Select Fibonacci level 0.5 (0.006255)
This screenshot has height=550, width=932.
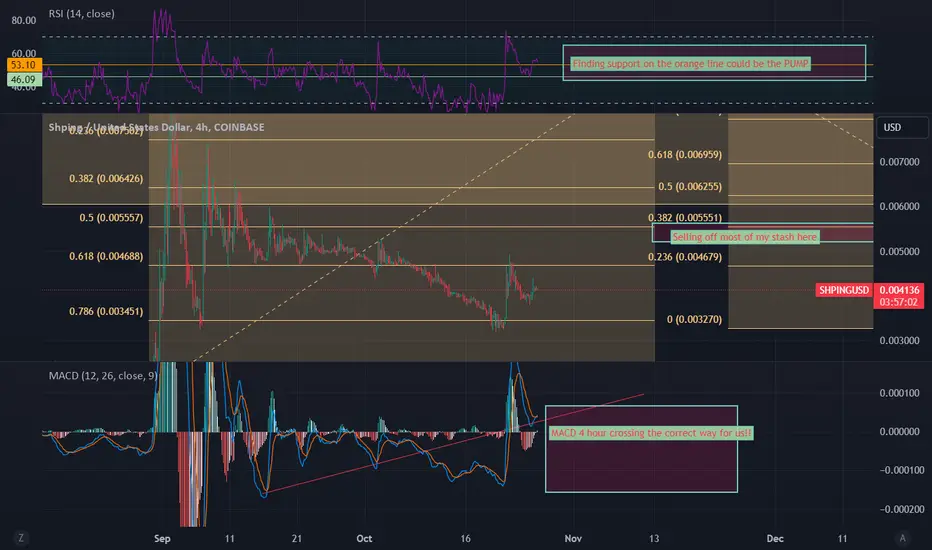point(690,187)
